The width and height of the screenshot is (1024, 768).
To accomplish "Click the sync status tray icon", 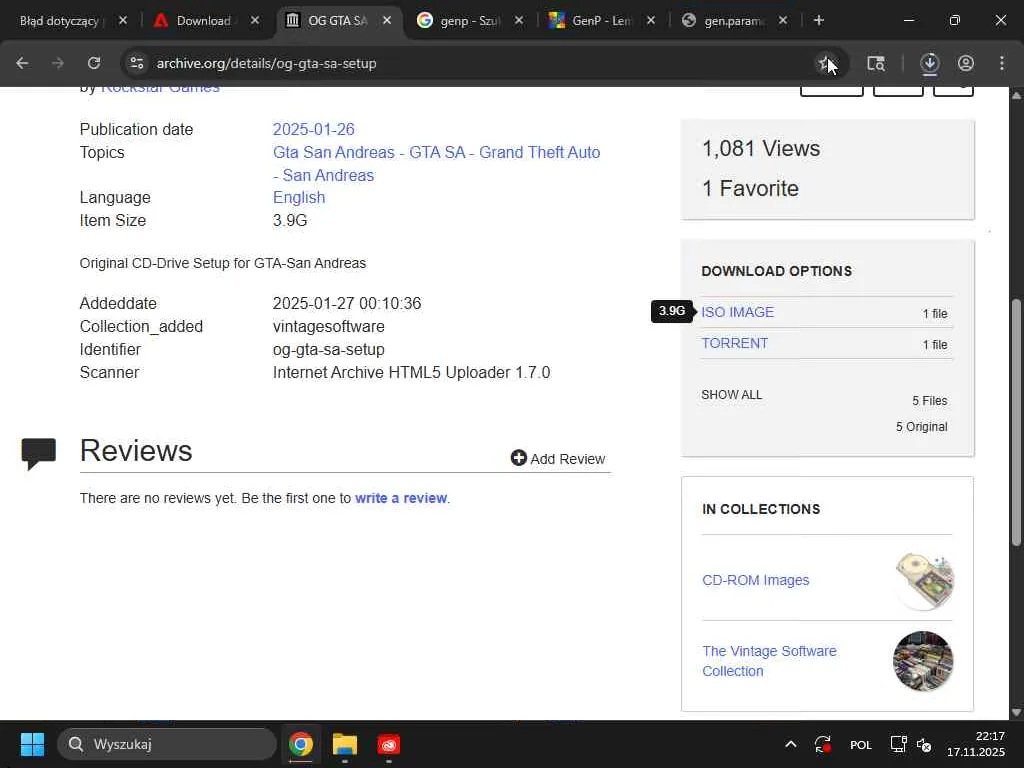I will [823, 744].
